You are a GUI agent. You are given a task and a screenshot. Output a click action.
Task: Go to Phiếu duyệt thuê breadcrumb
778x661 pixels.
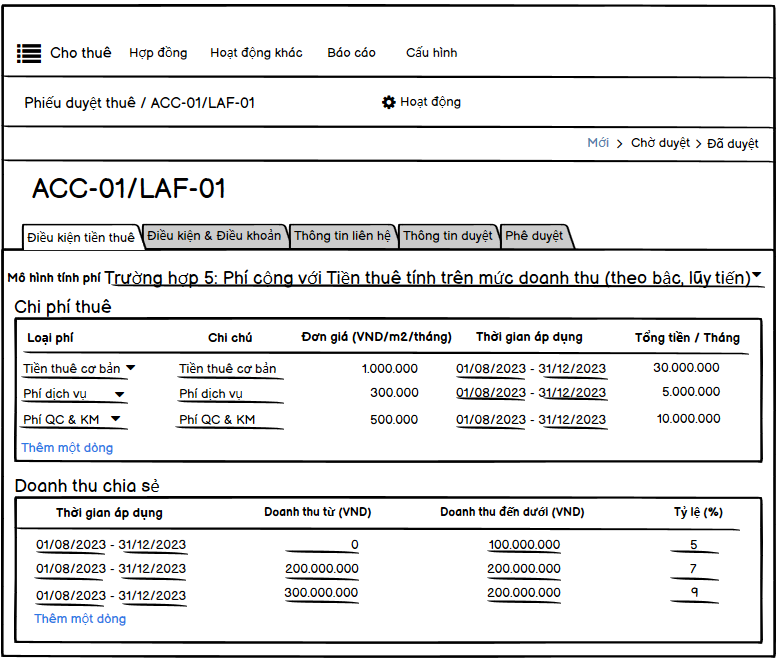tap(80, 103)
